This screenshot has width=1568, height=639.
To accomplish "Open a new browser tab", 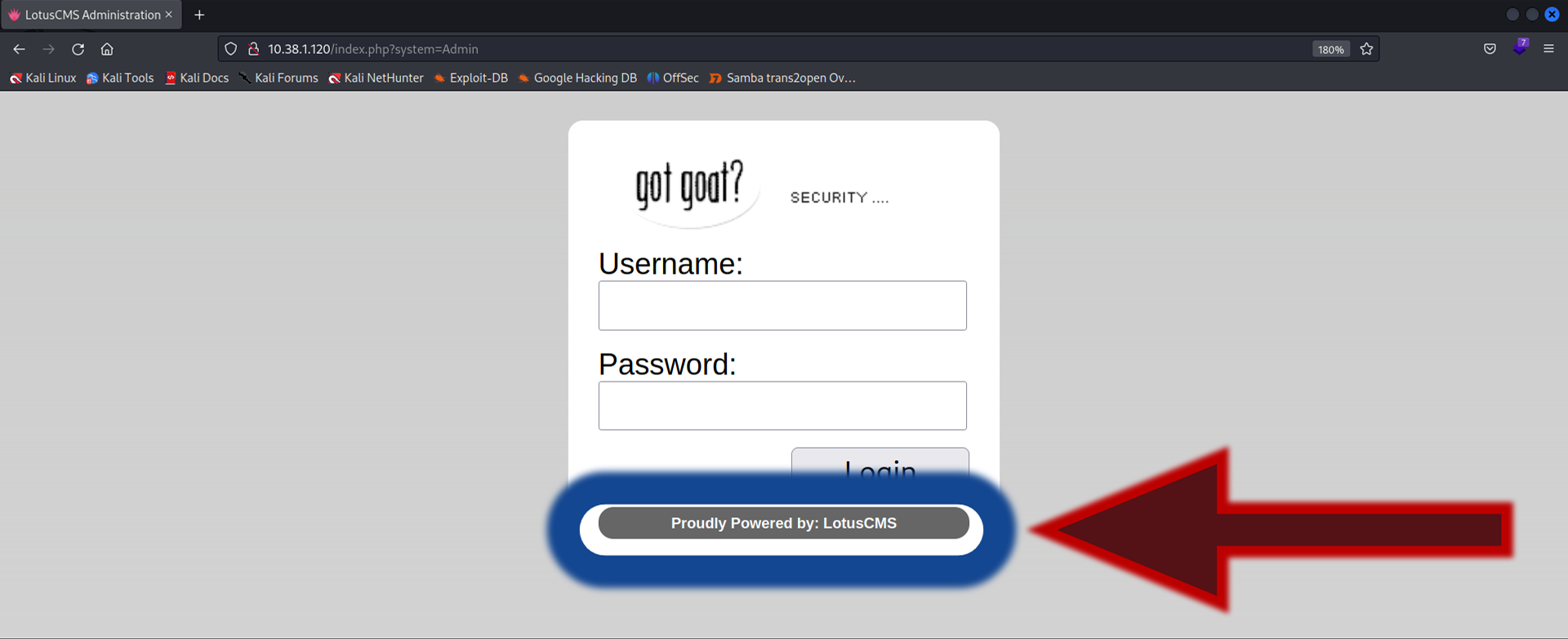I will pyautogui.click(x=199, y=15).
